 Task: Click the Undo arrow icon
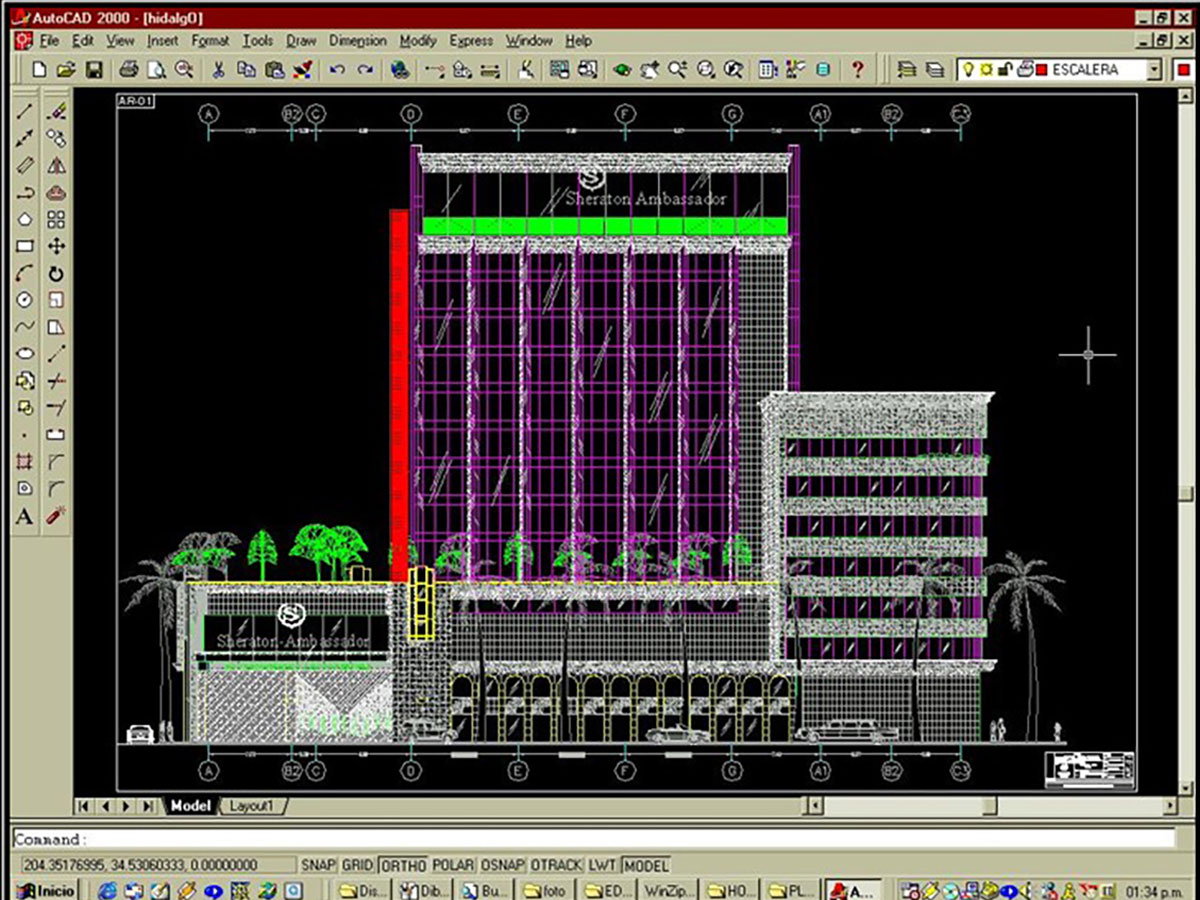[336, 70]
